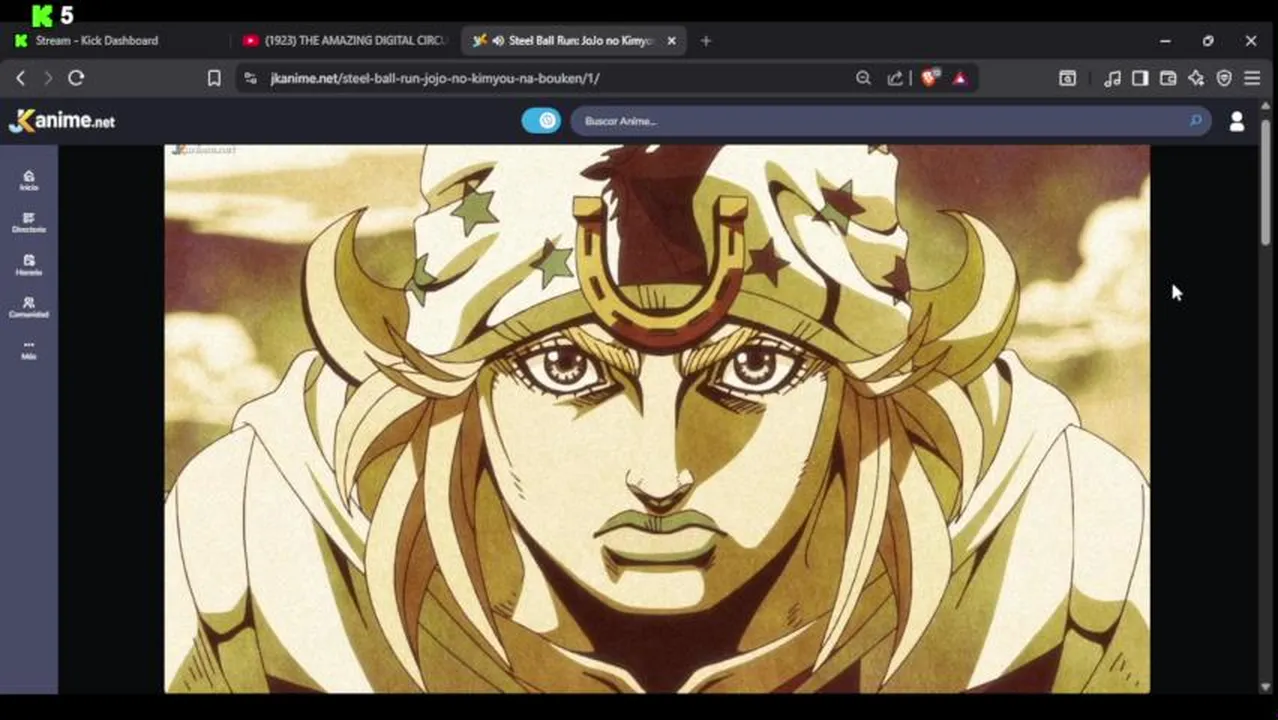1278x720 pixels.
Task: Focus the Buscar Anime search field
Action: pos(890,121)
